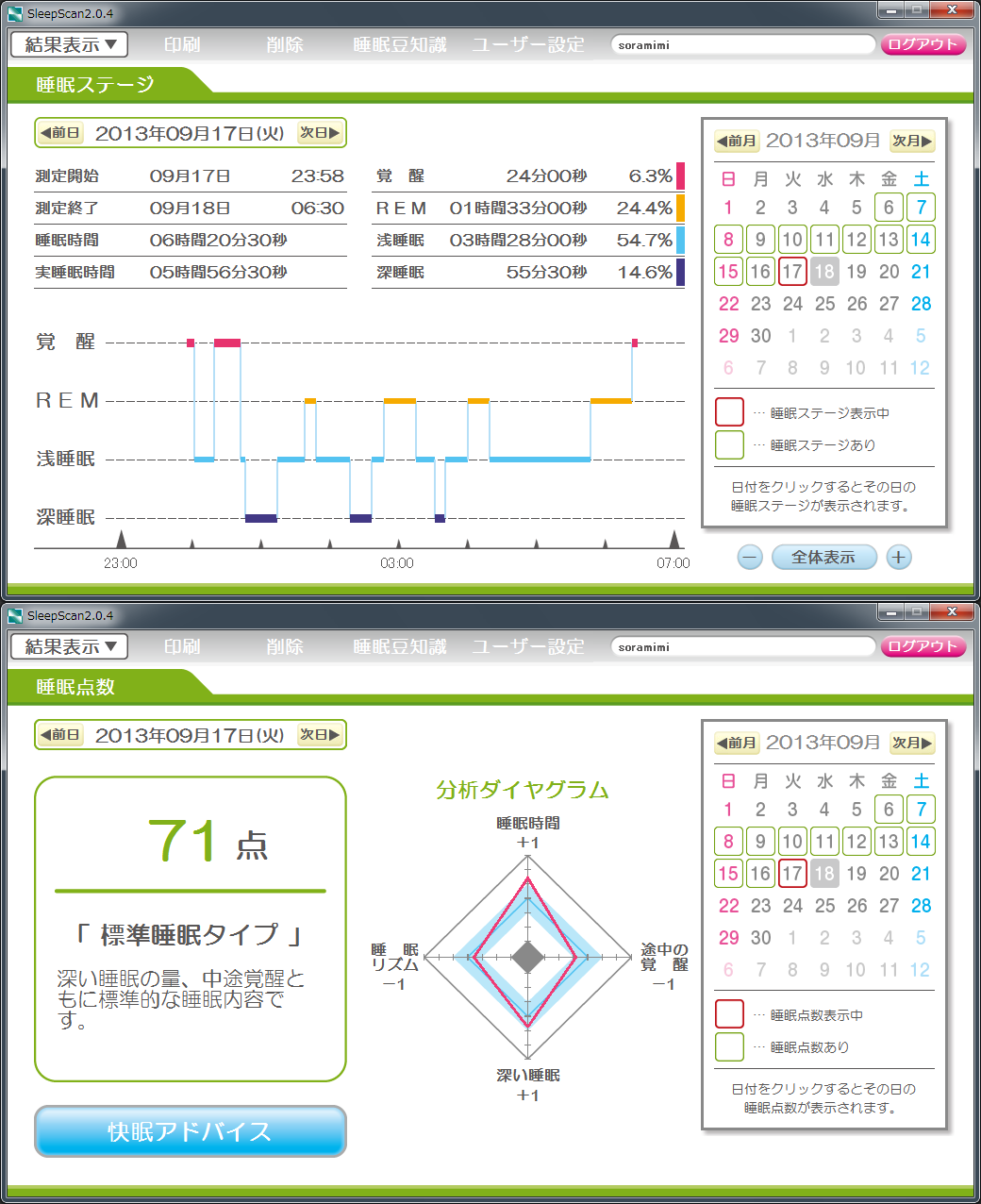This screenshot has width=981, height=1204.
Task: Click 印刷 menu in top window
Action: [x=182, y=44]
